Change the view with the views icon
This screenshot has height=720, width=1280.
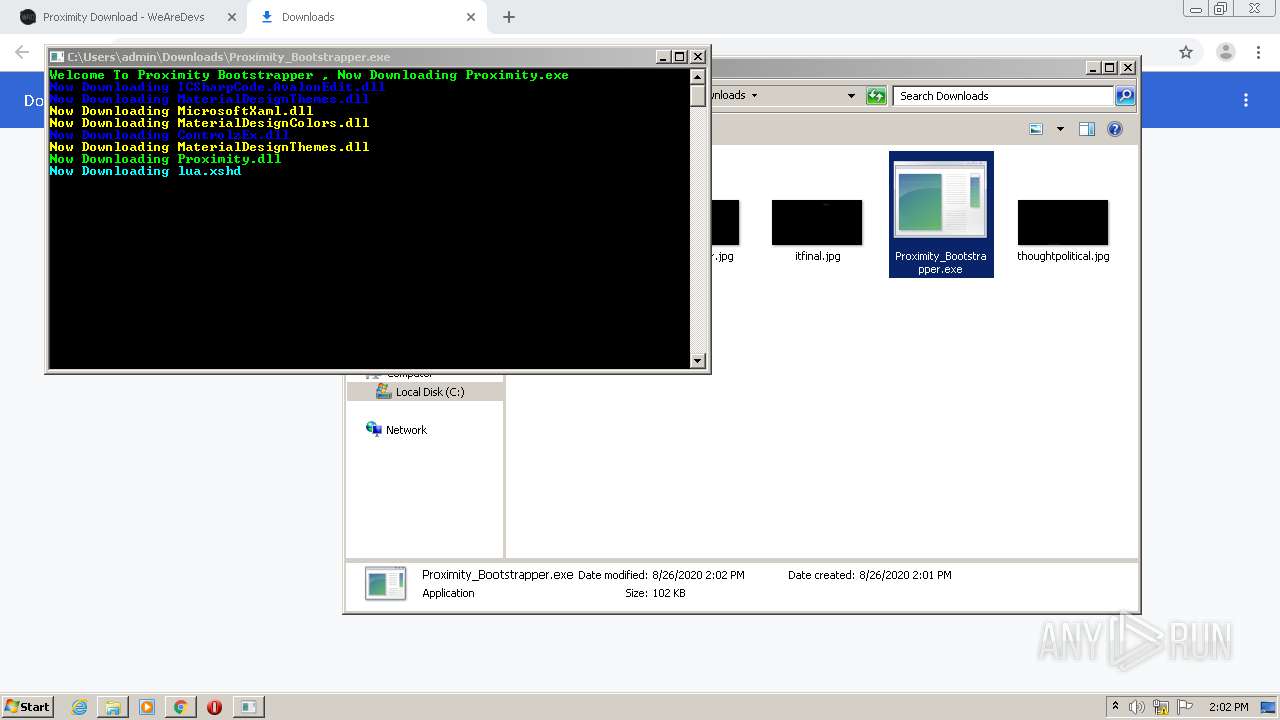tap(1036, 129)
